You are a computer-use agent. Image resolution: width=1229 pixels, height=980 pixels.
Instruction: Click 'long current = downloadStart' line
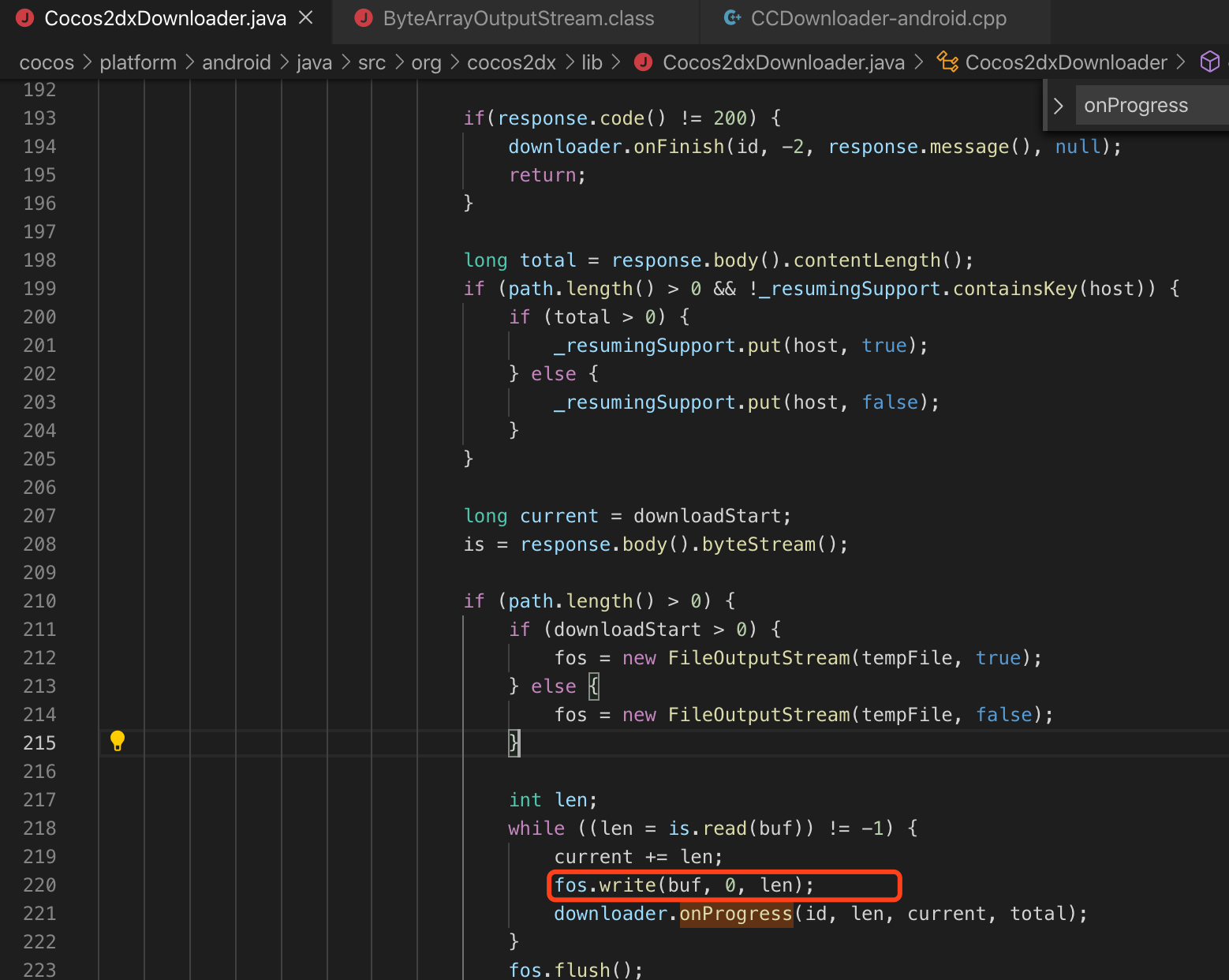pyautogui.click(x=627, y=516)
